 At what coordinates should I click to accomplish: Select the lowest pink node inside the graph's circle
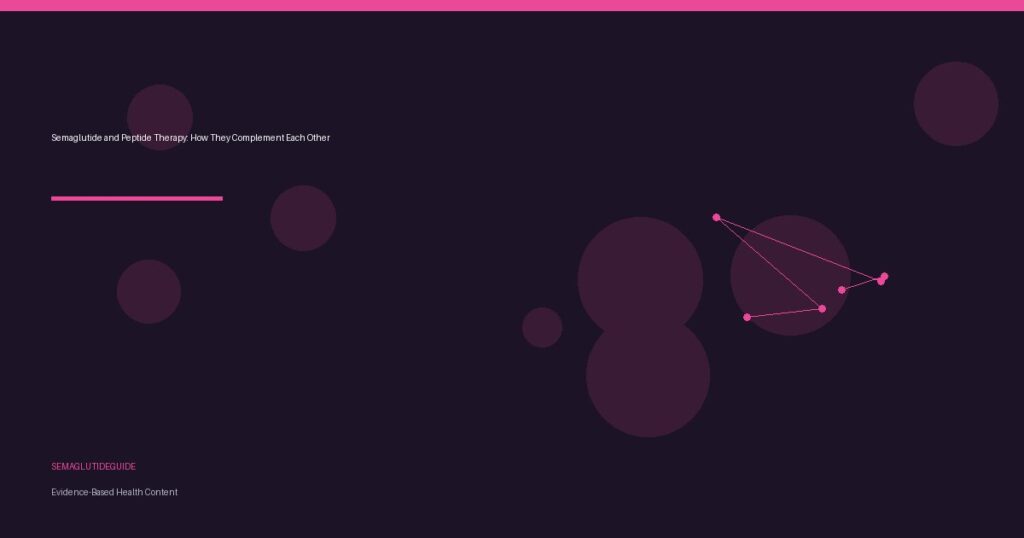click(x=822, y=308)
